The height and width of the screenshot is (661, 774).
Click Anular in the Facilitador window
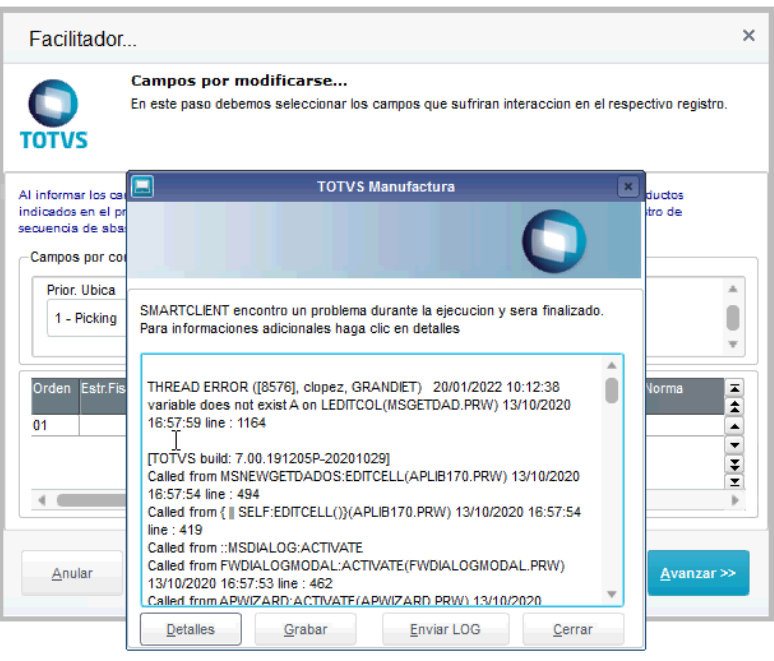[72, 573]
